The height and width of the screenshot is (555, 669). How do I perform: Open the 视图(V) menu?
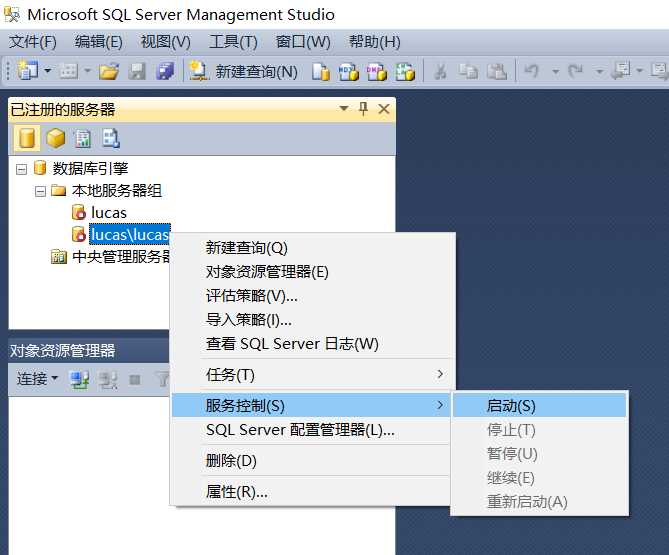[x=166, y=42]
